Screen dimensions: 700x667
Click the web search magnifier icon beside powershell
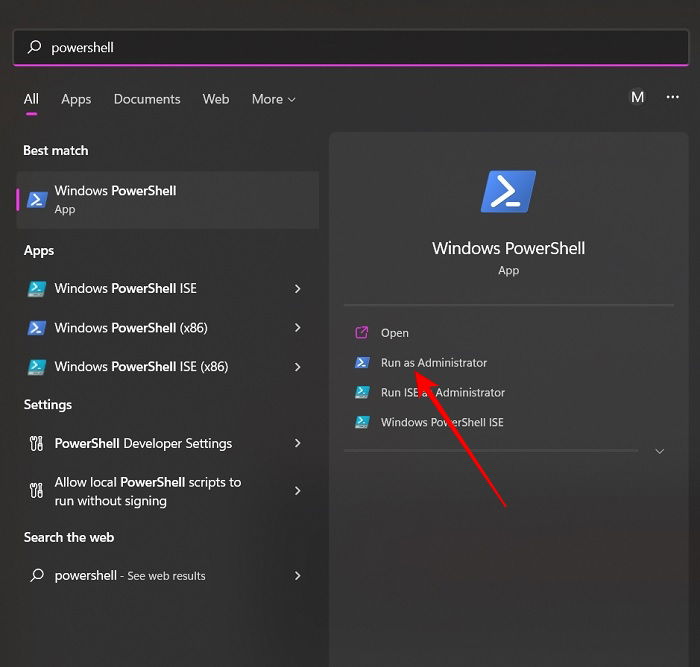(37, 575)
